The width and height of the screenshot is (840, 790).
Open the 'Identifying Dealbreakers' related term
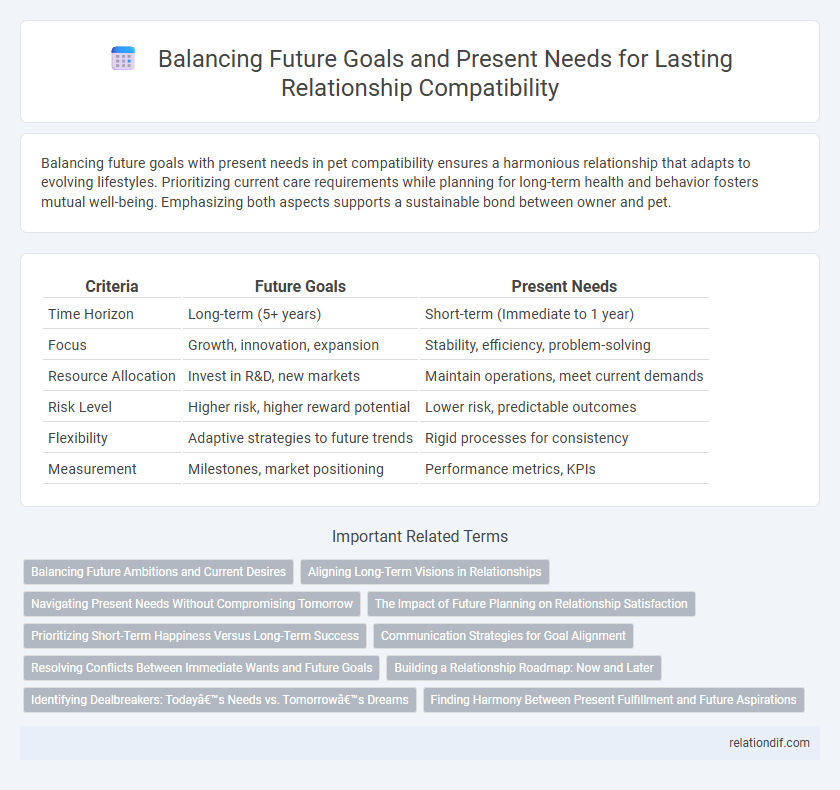pos(220,700)
